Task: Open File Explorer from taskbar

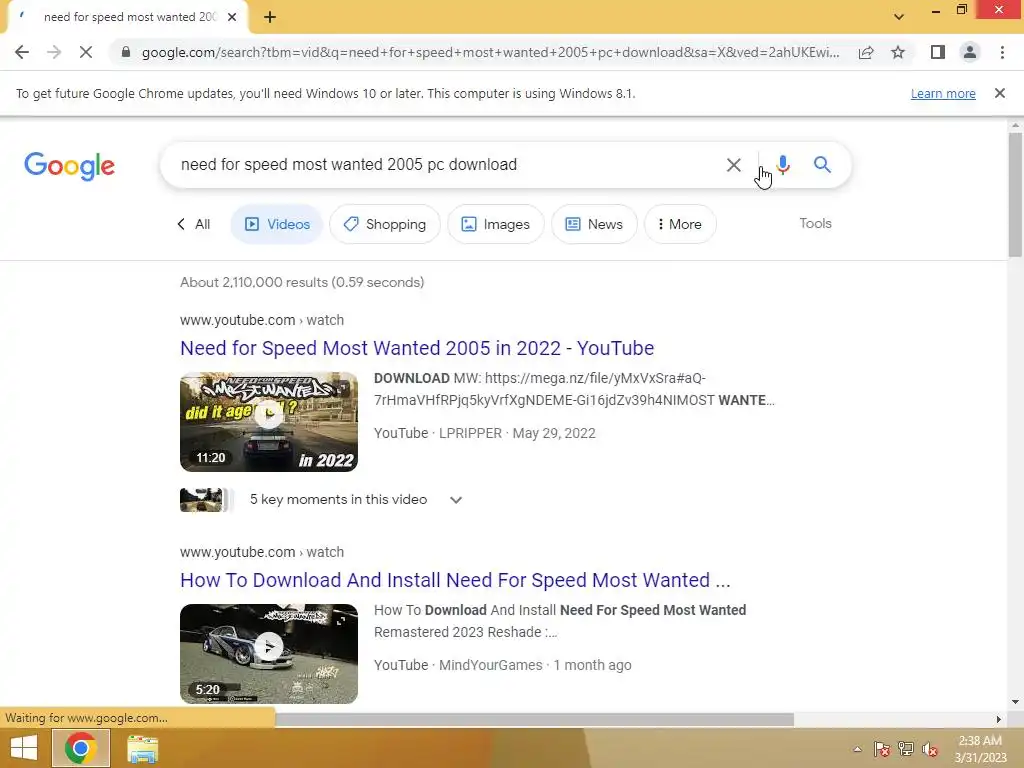Action: 142,748
